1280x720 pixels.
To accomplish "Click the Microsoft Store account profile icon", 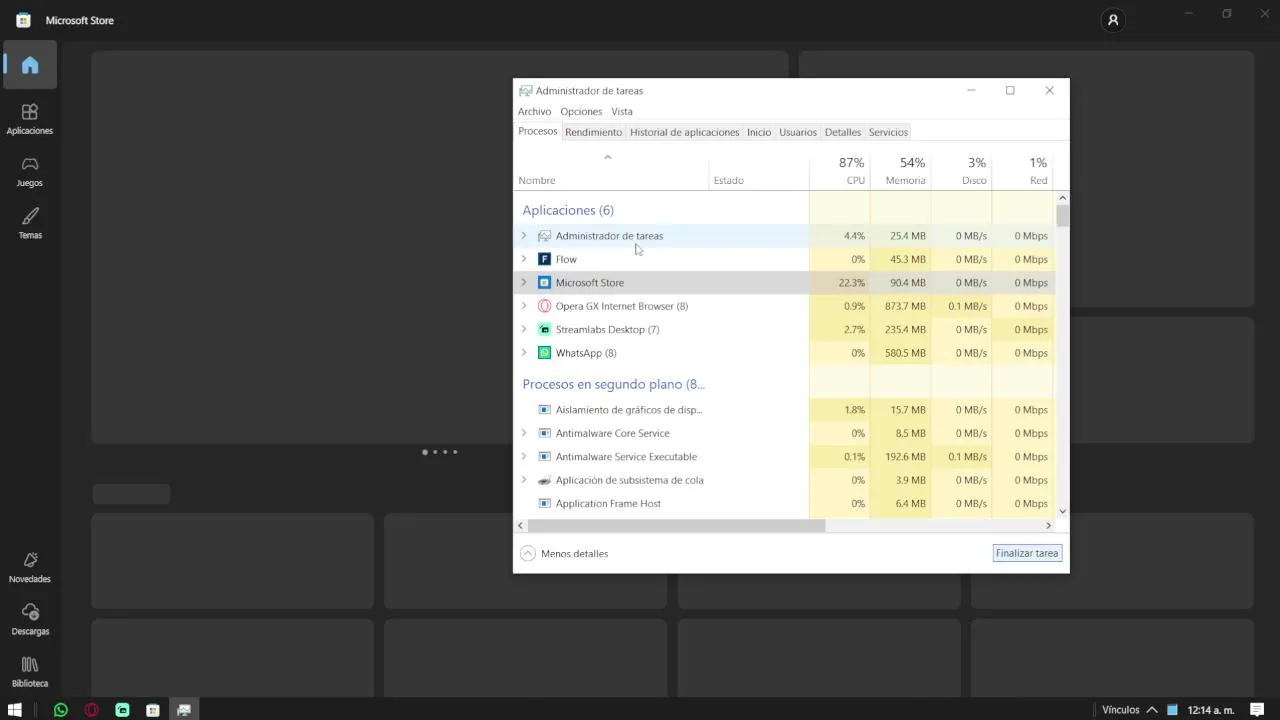I will tap(1112, 20).
